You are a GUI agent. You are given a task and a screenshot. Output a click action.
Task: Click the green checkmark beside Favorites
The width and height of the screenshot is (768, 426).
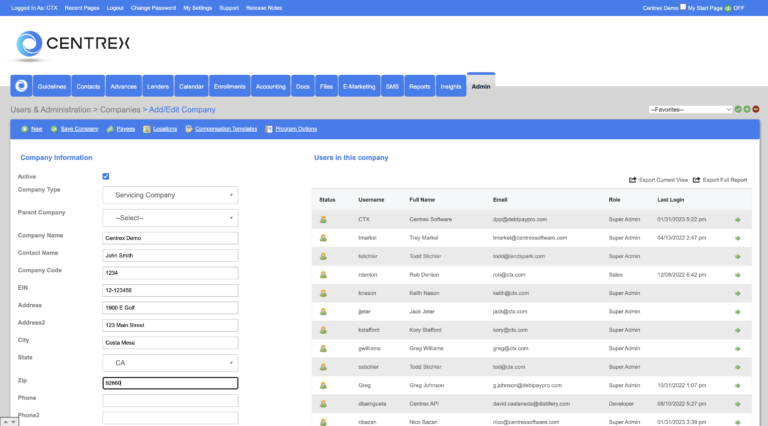tap(738, 109)
